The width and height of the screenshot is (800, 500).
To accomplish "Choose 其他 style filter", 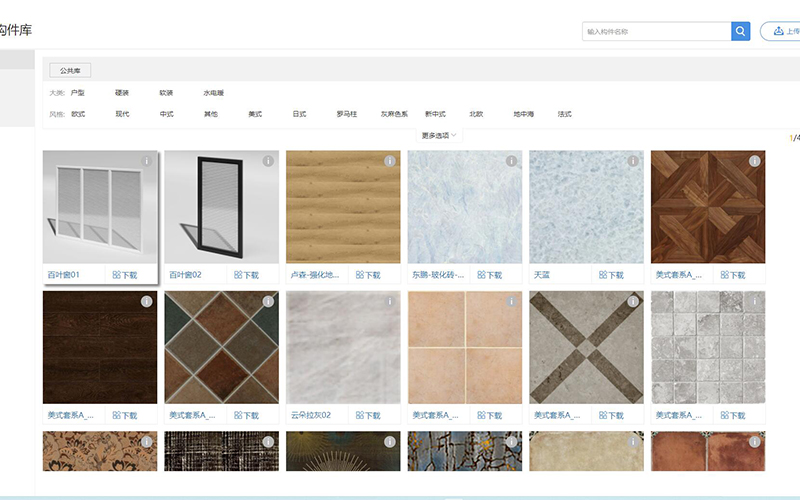I will coord(211,114).
